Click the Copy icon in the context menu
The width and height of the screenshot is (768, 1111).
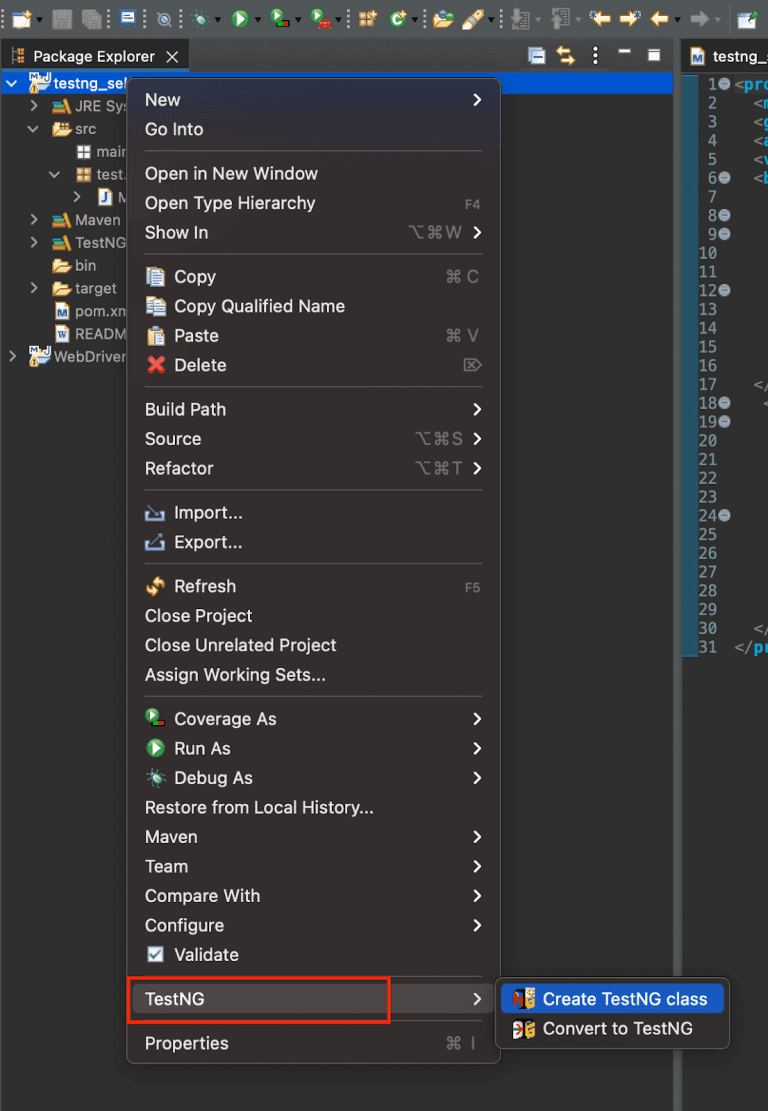155,277
